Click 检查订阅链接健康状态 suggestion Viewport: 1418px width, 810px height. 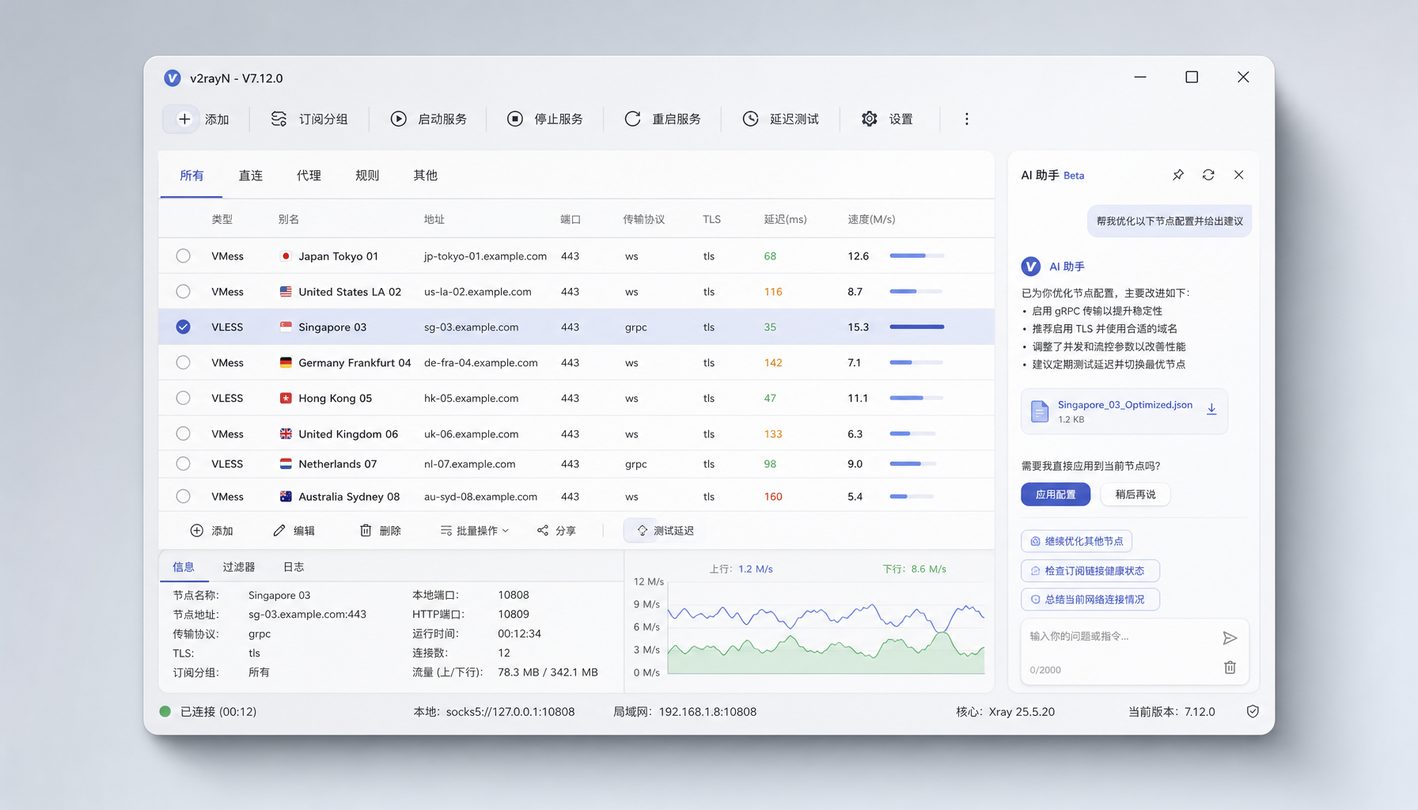coord(1090,570)
